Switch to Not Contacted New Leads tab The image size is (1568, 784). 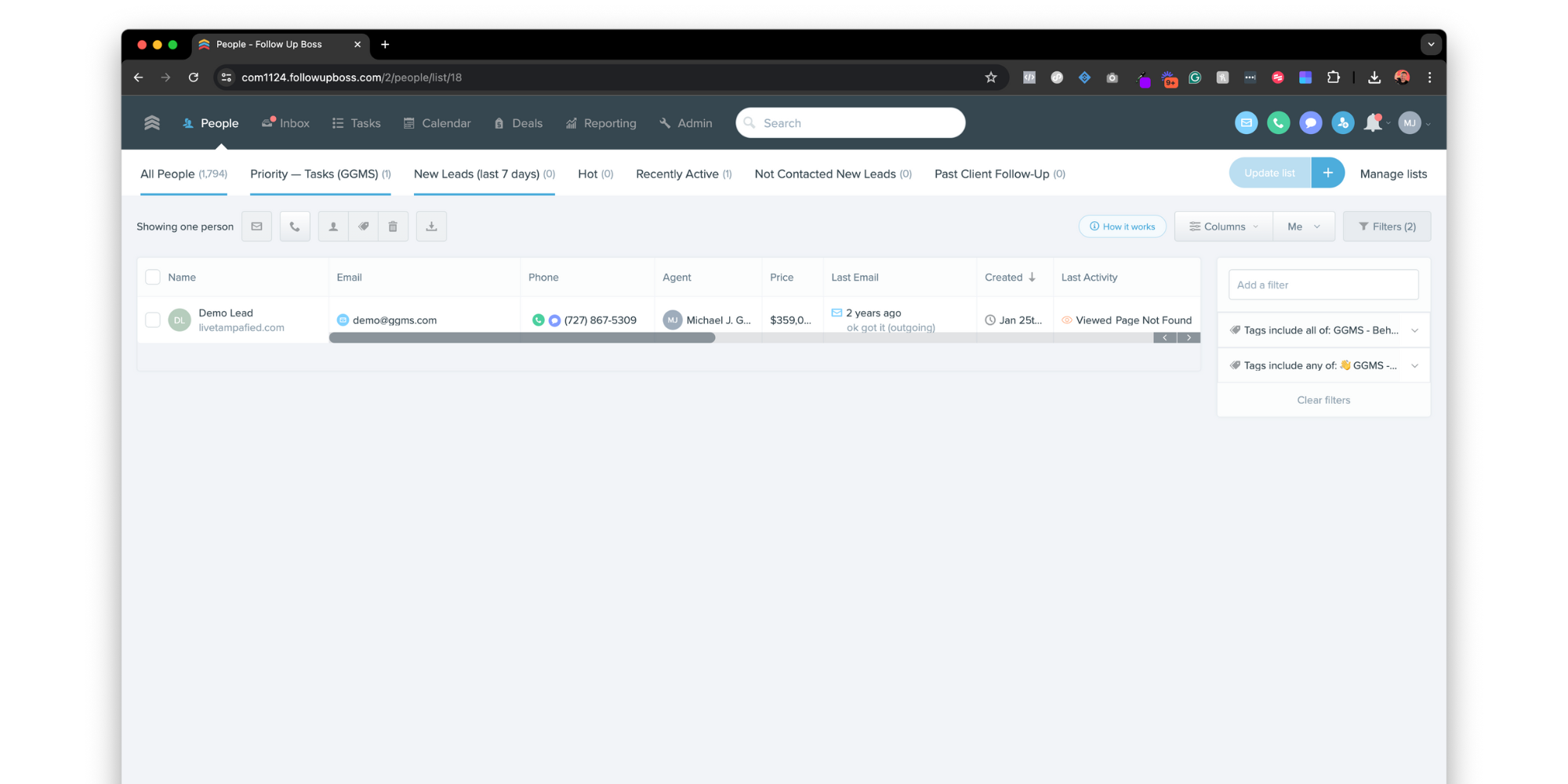(833, 174)
